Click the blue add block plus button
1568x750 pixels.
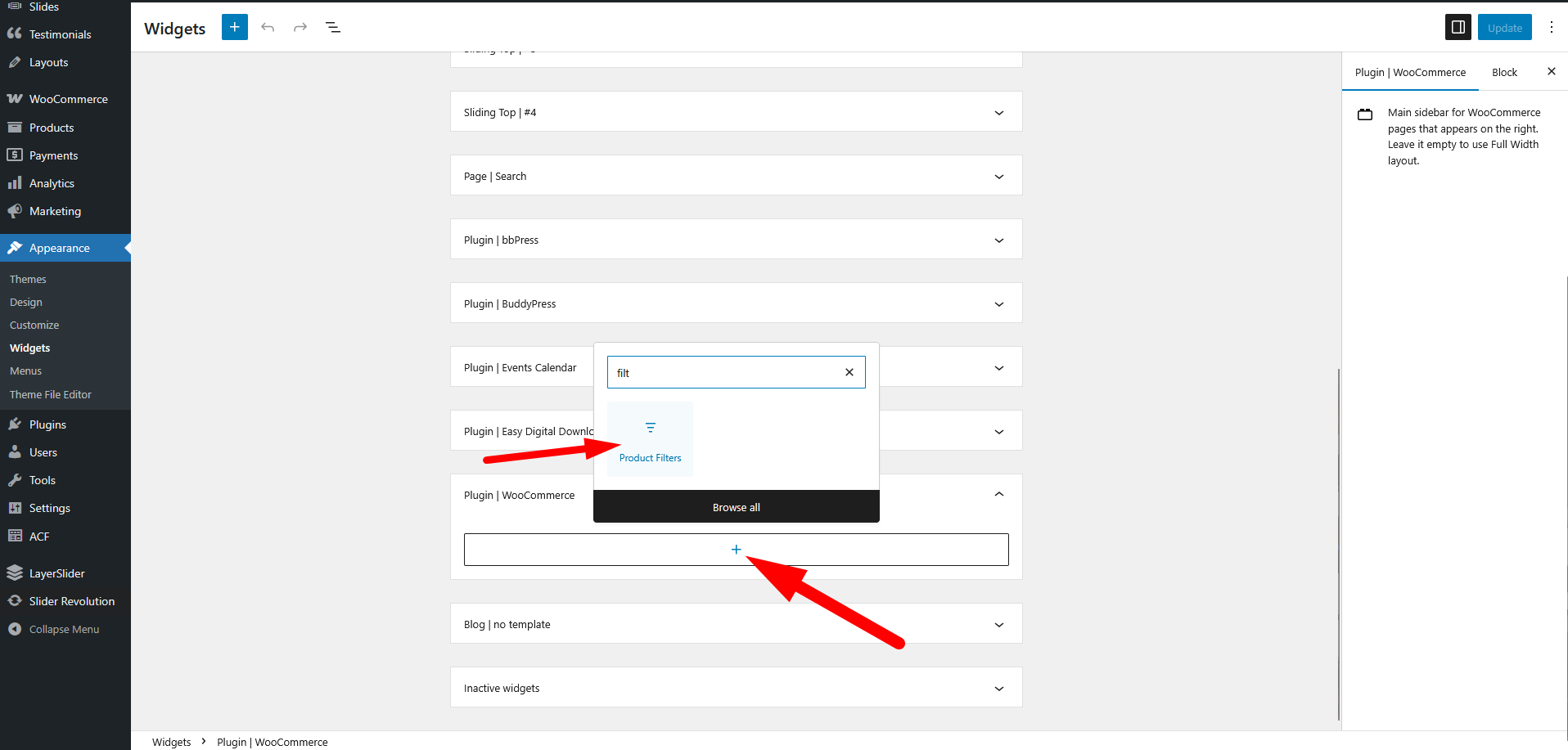click(x=235, y=27)
